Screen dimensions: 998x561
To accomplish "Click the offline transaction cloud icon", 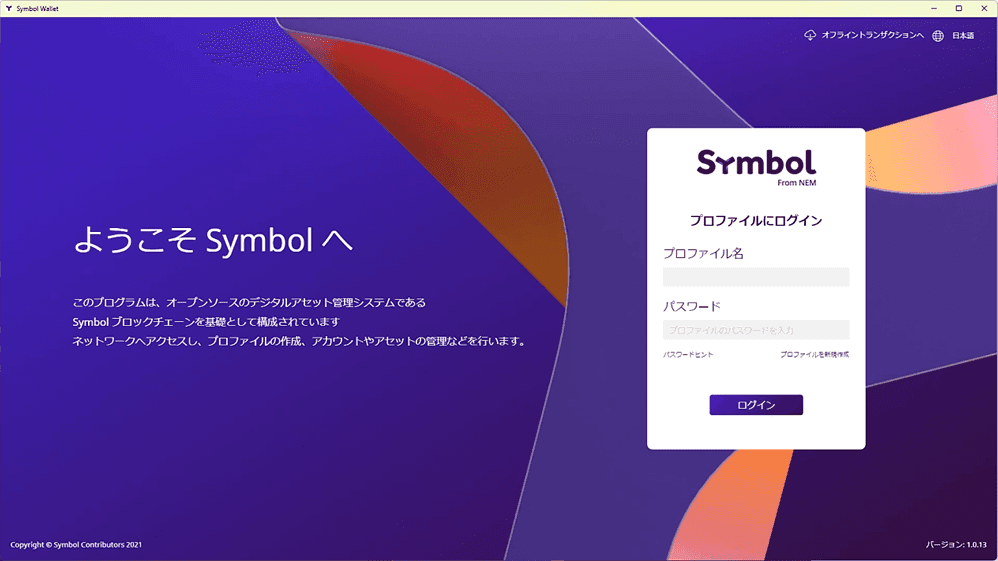I will point(810,35).
